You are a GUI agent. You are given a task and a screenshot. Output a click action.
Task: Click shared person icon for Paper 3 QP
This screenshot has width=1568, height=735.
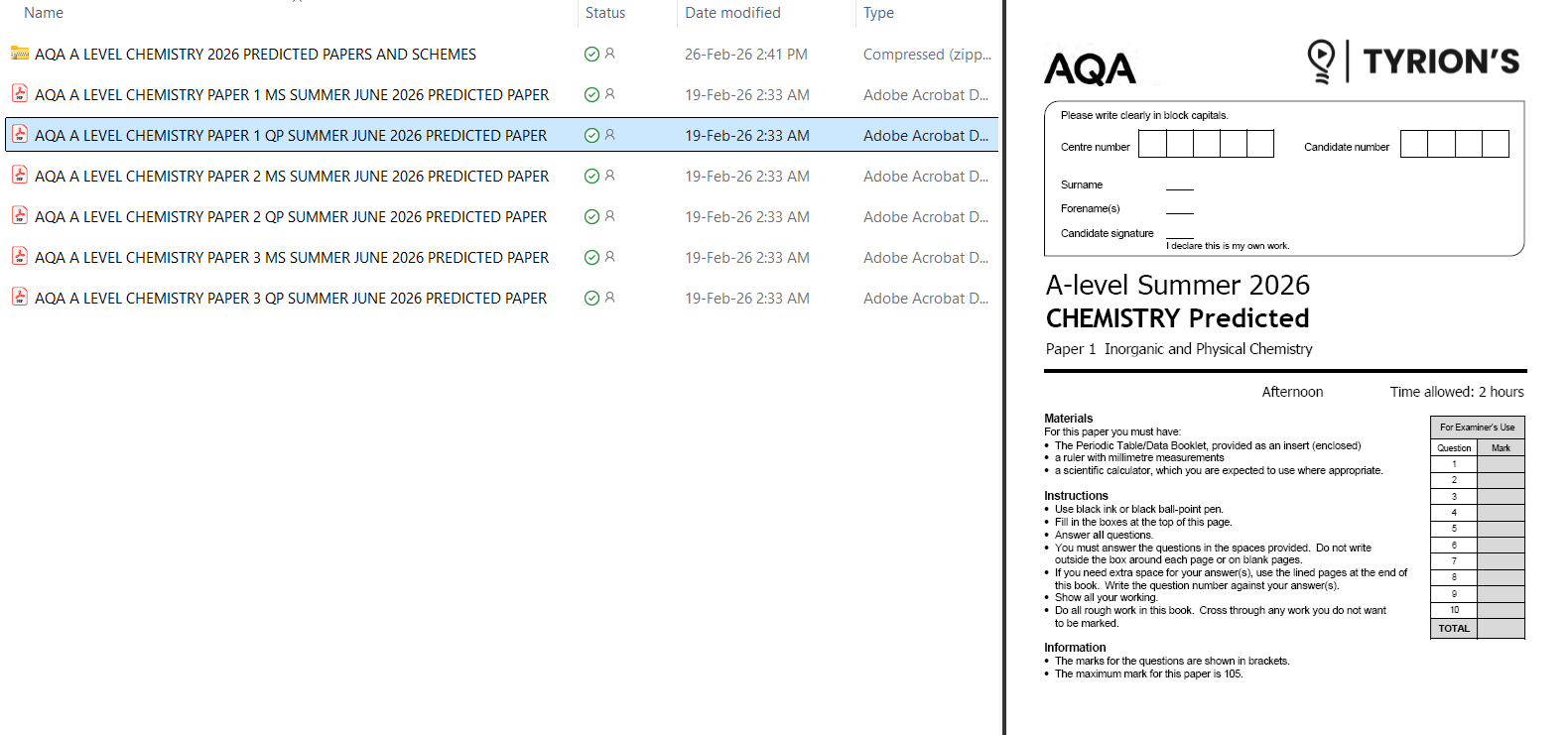[610, 298]
